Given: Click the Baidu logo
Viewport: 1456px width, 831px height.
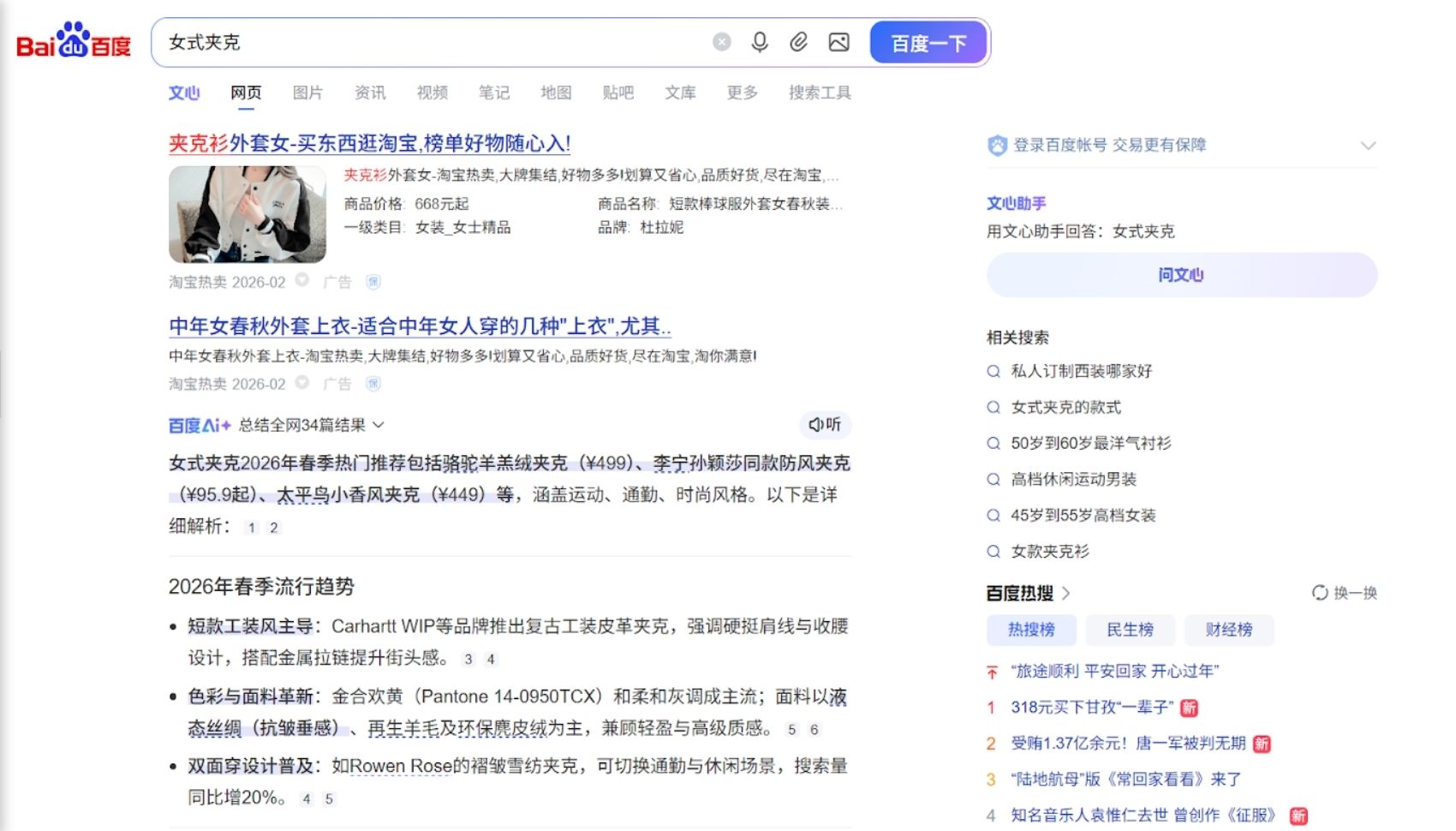Looking at the screenshot, I should pyautogui.click(x=72, y=45).
